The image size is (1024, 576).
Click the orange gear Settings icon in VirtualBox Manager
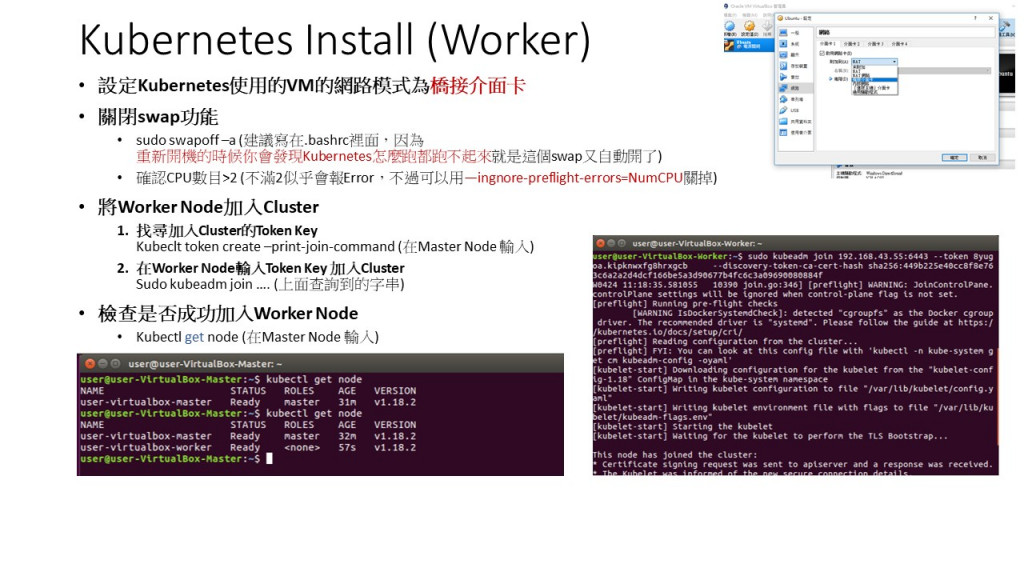tap(750, 26)
